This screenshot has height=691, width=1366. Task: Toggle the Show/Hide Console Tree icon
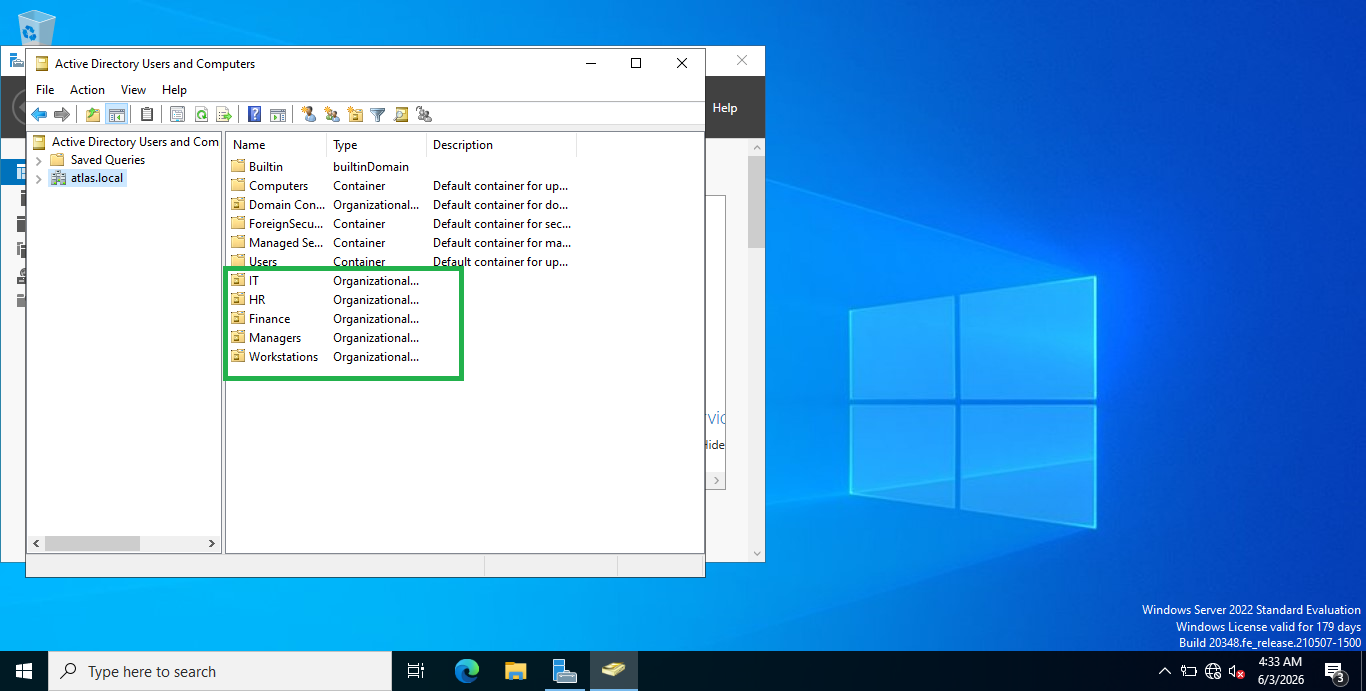click(116, 114)
